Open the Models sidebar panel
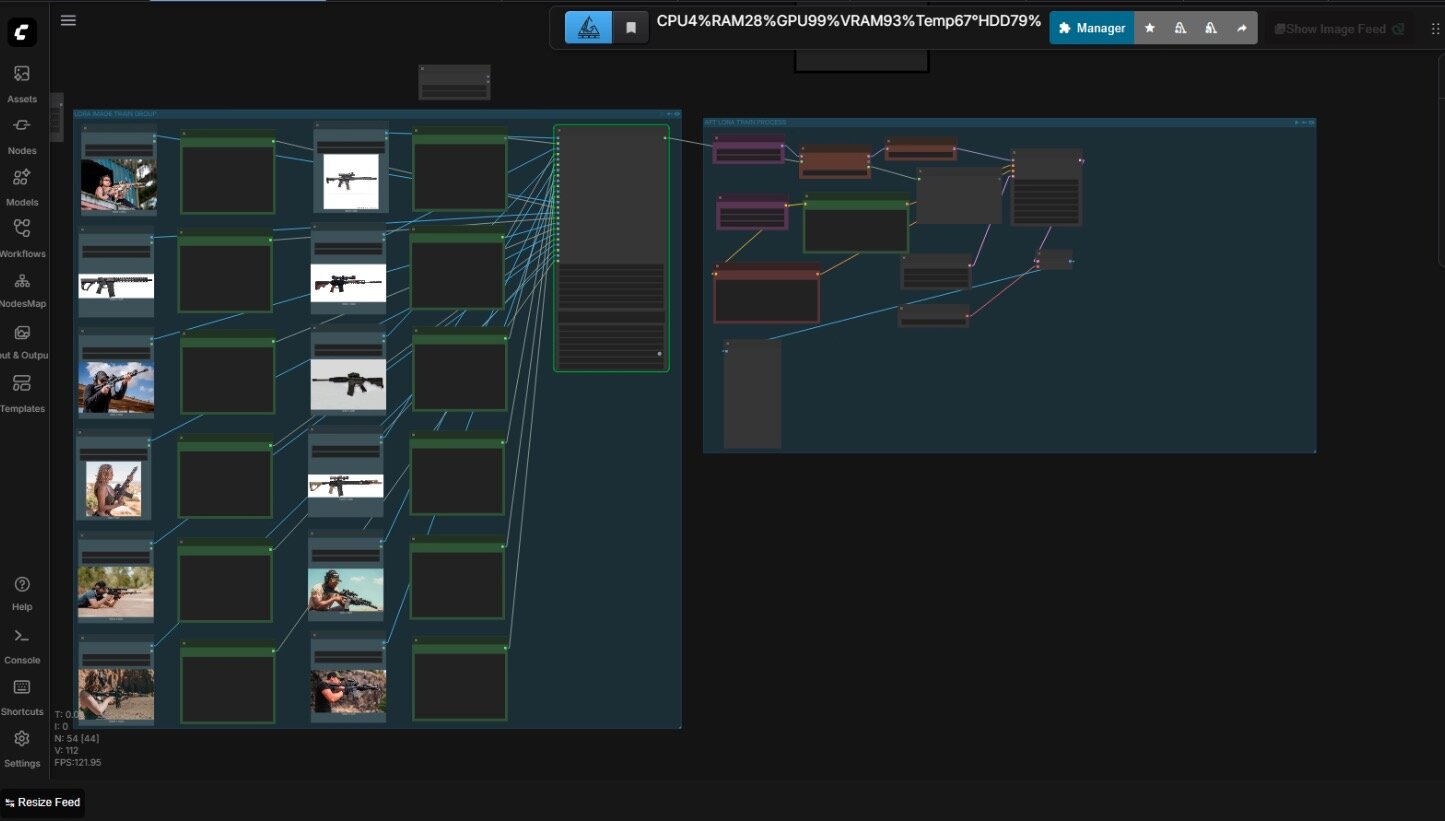Screen dimensions: 1445x821 [22, 187]
